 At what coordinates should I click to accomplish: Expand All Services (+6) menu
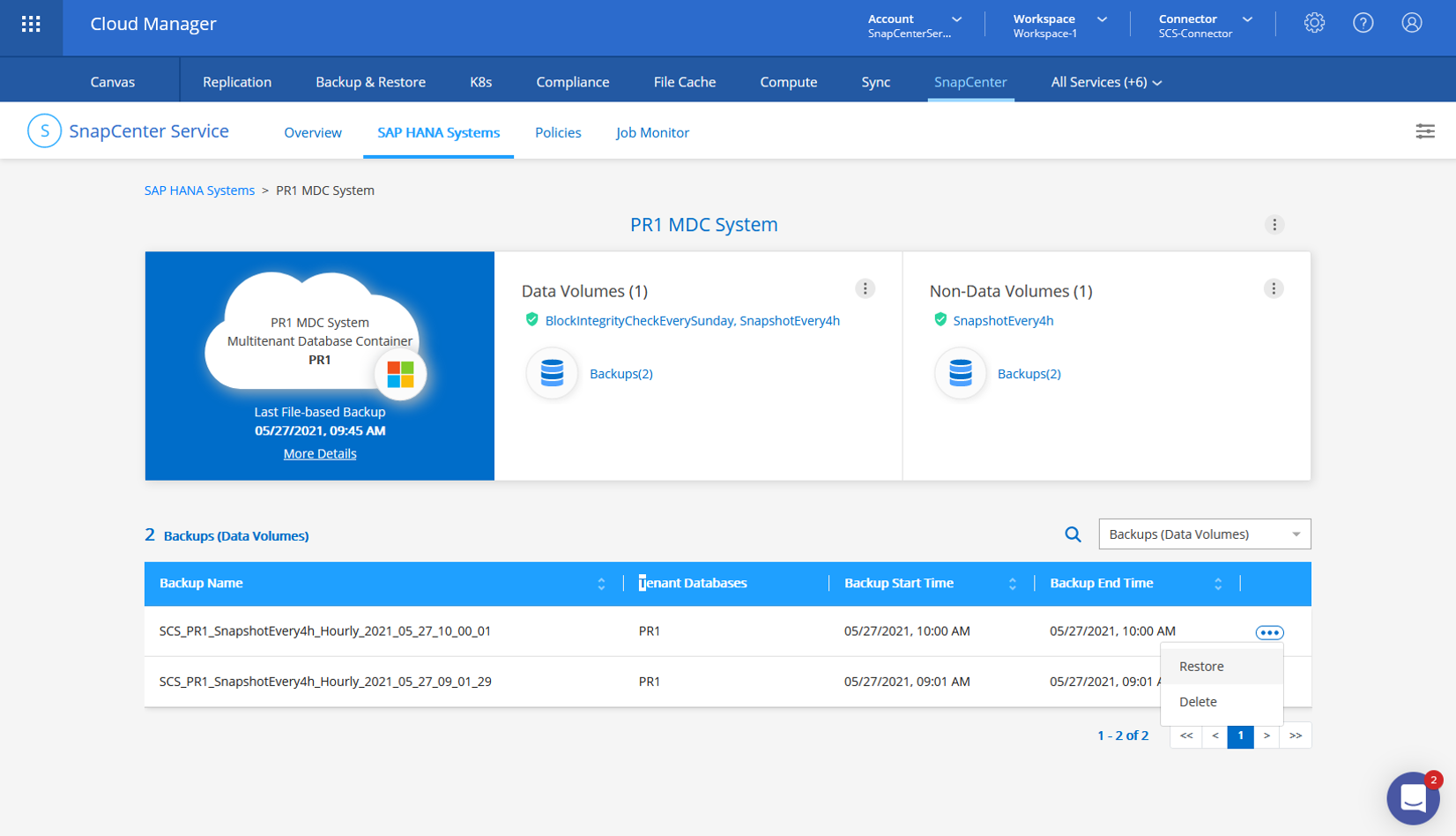pos(1106,82)
